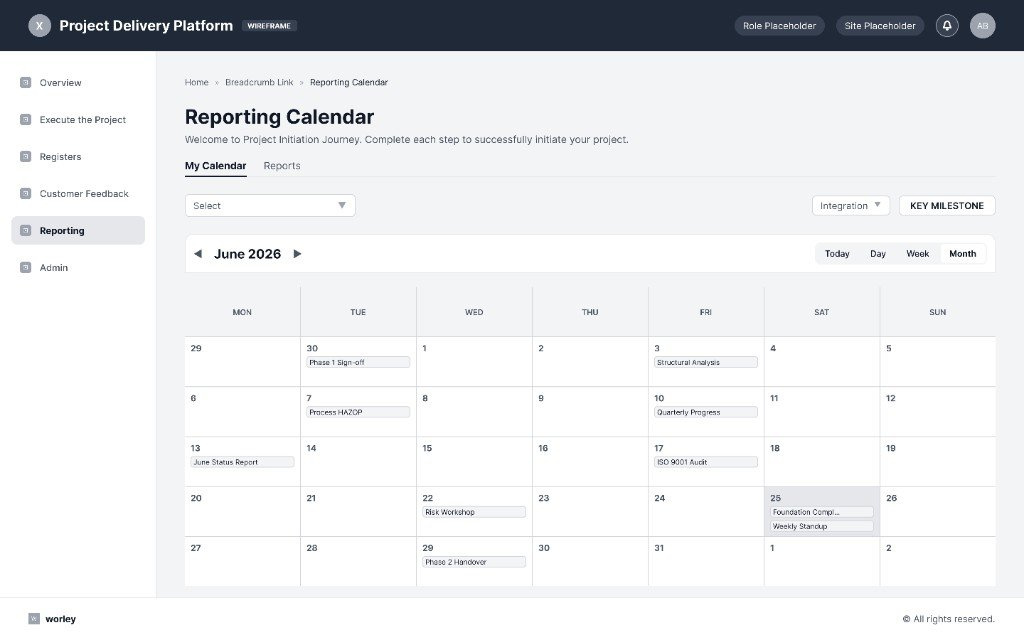
Task: Open the AB user avatar menu
Action: tap(982, 25)
